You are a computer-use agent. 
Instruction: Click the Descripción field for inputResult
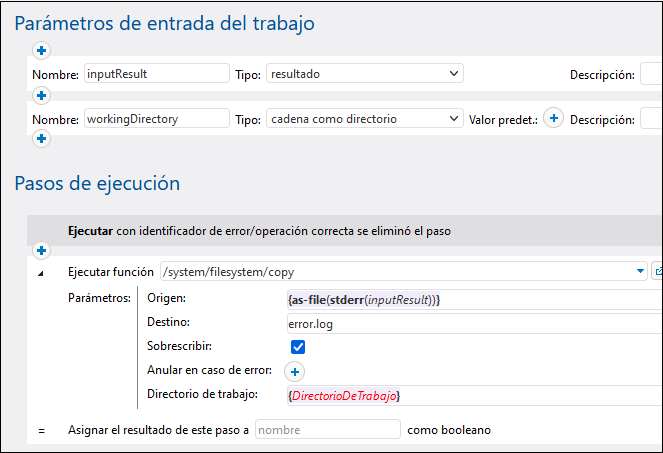(x=650, y=74)
